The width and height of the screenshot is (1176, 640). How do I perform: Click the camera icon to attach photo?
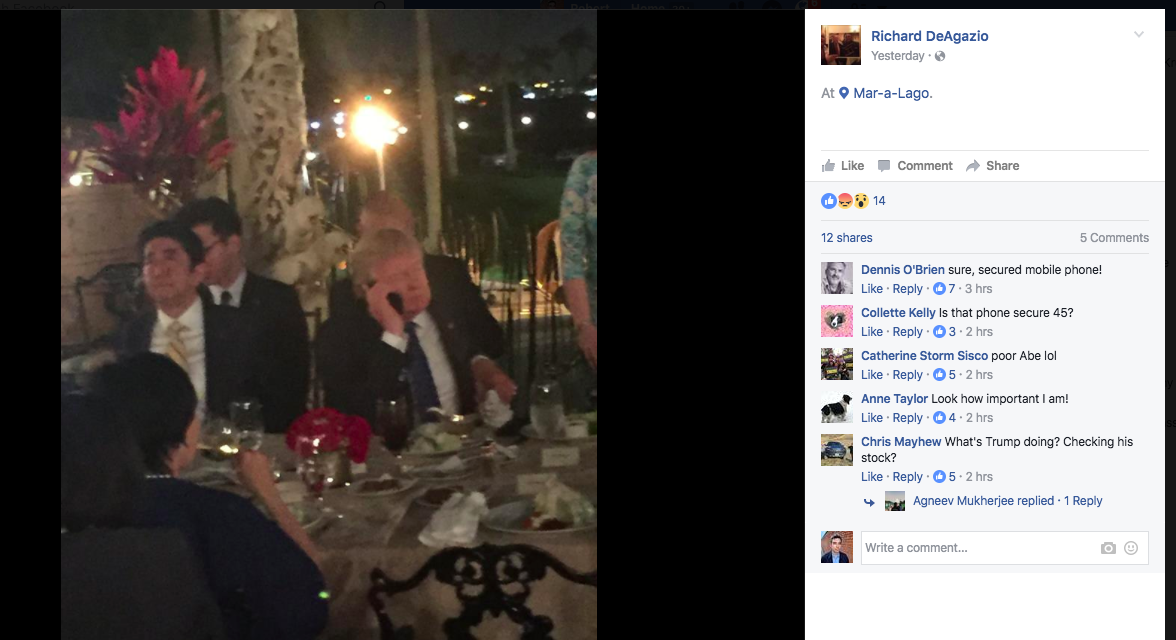pos(1108,548)
